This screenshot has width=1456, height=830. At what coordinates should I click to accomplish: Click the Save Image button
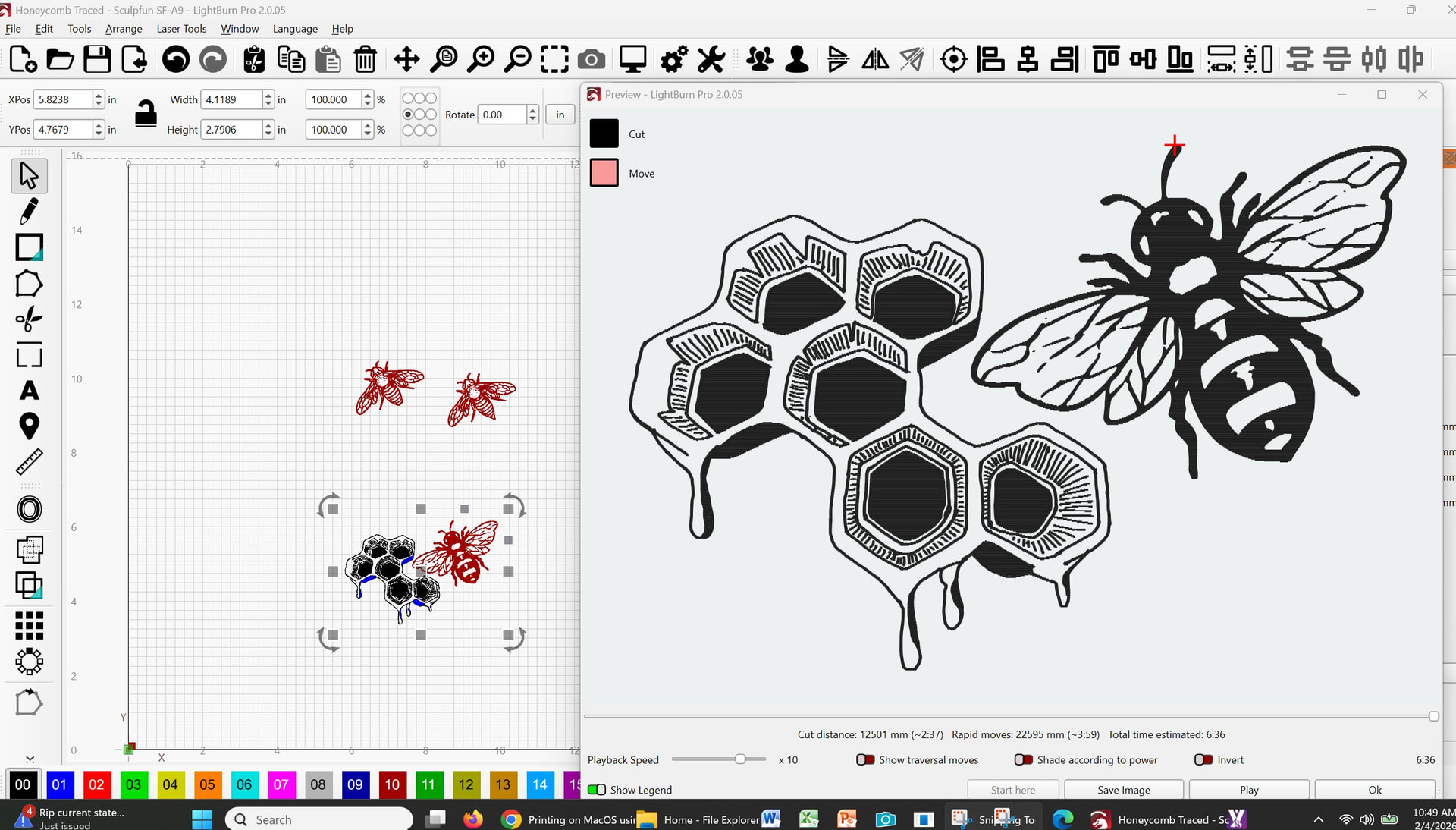pyautogui.click(x=1123, y=790)
